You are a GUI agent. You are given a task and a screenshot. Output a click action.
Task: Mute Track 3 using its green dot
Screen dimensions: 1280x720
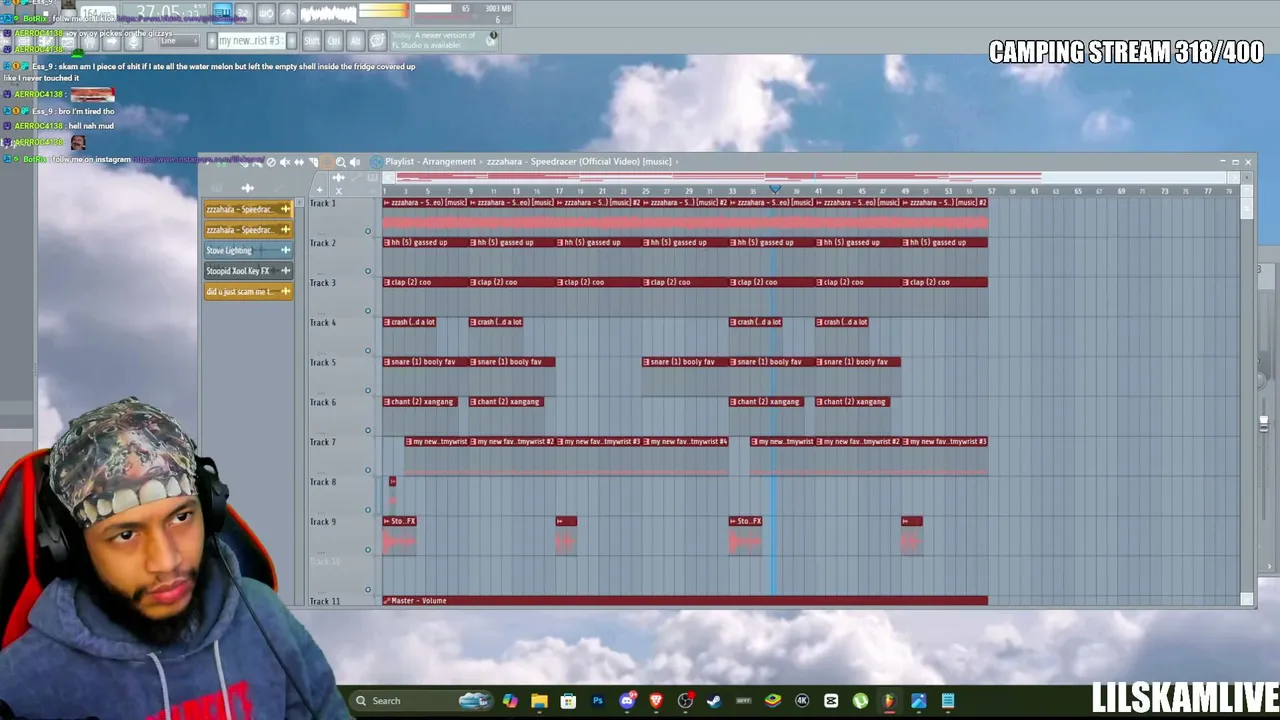click(x=368, y=311)
